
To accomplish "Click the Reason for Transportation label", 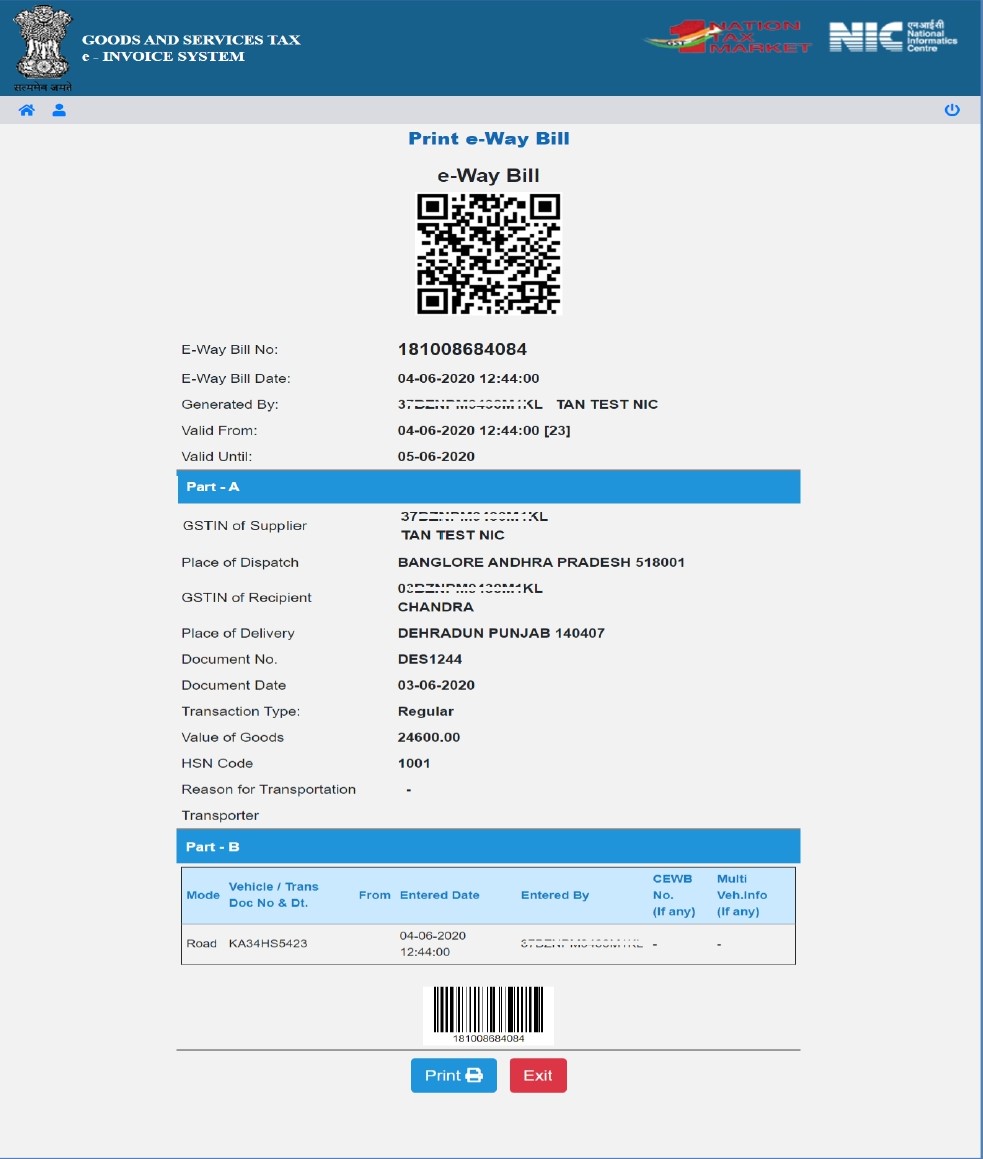I will (268, 789).
